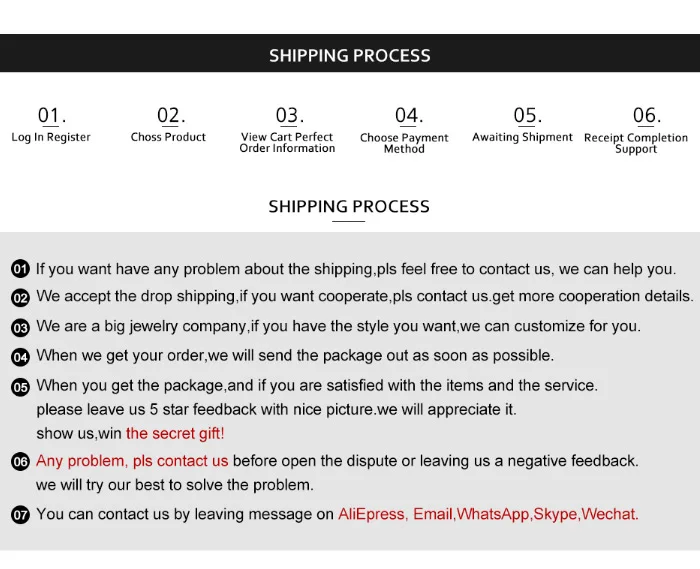The image size is (700, 569).
Task: Select step 04 Choose Payment Method
Action: click(x=404, y=130)
